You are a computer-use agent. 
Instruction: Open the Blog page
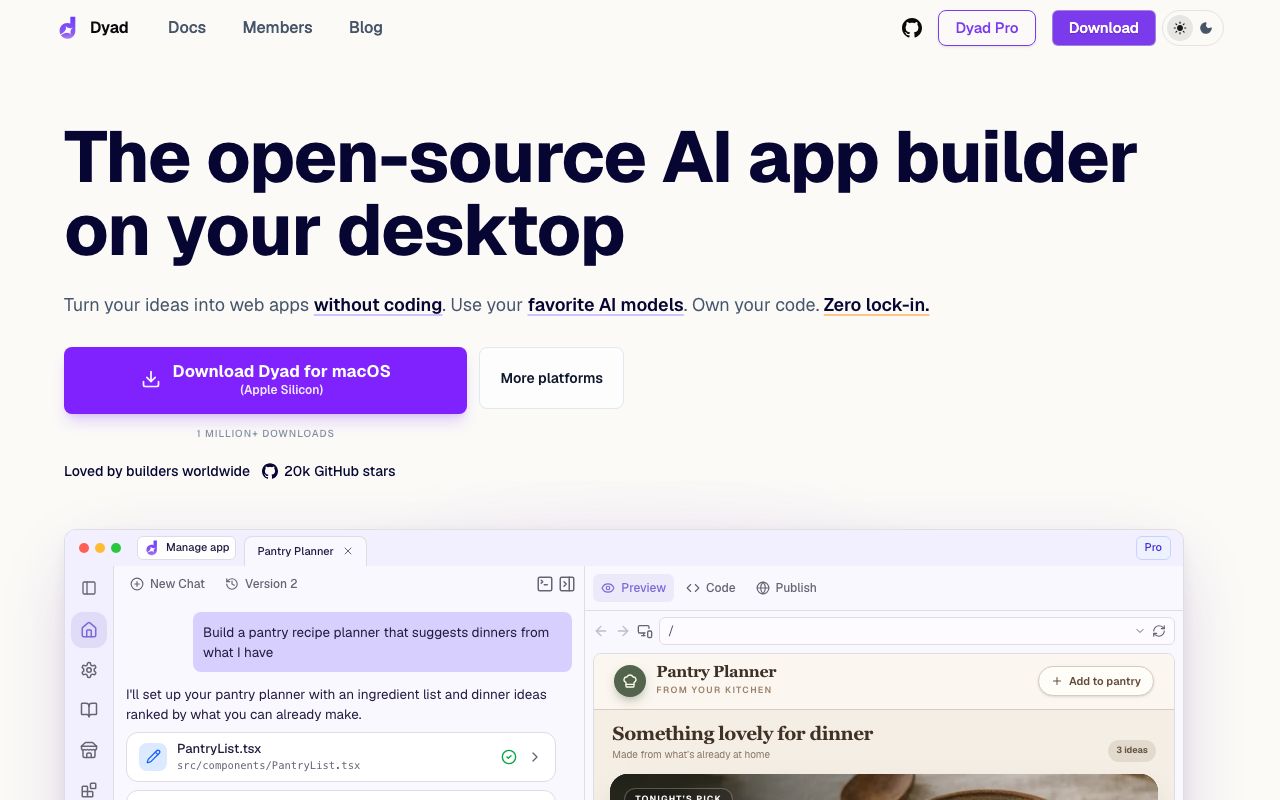[x=366, y=28]
